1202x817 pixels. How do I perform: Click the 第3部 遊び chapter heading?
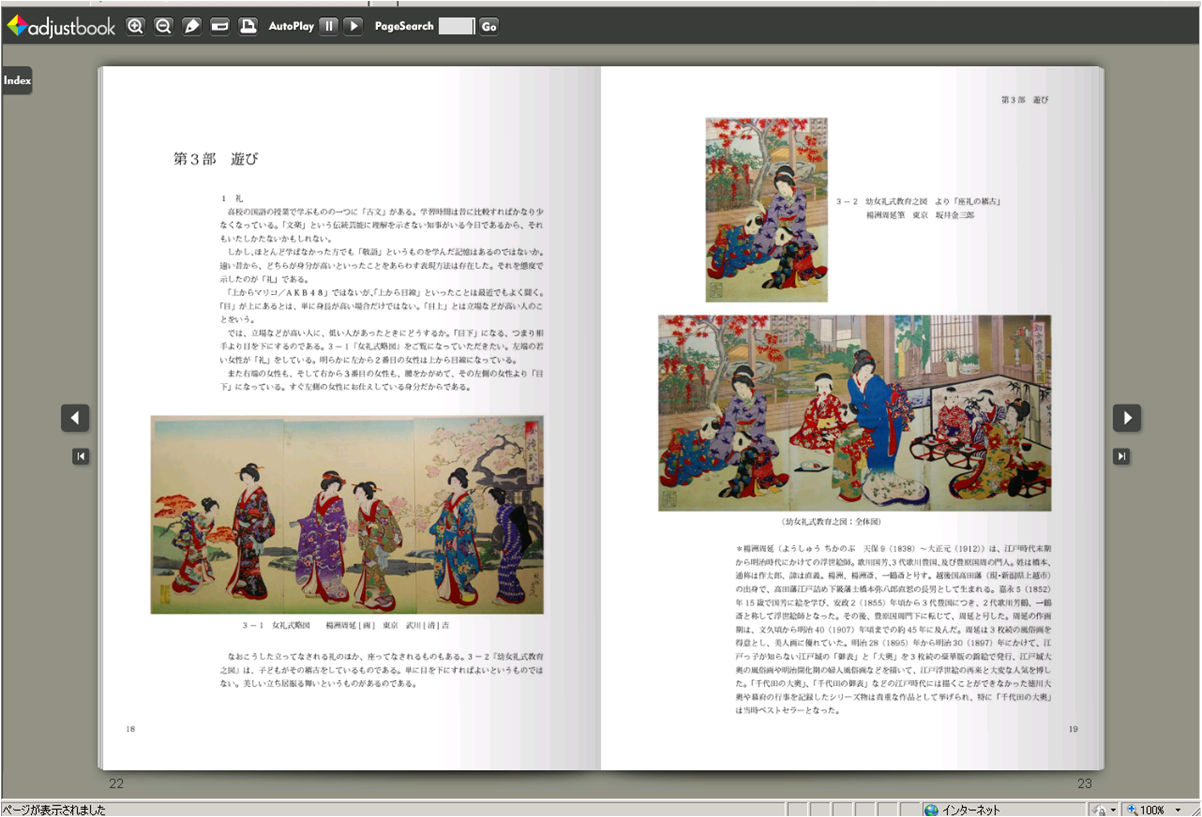(x=216, y=159)
